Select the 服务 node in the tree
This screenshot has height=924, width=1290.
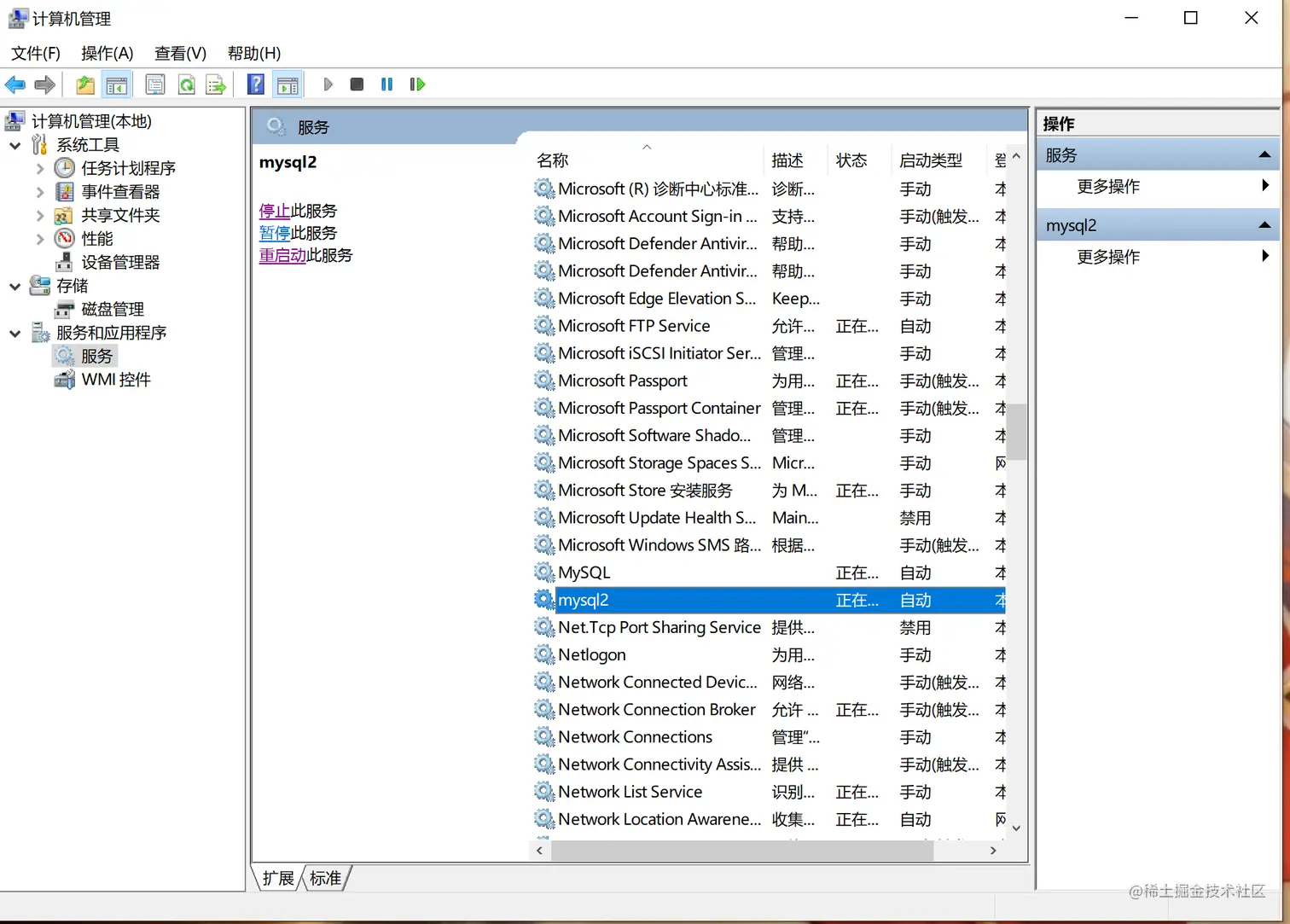(96, 356)
